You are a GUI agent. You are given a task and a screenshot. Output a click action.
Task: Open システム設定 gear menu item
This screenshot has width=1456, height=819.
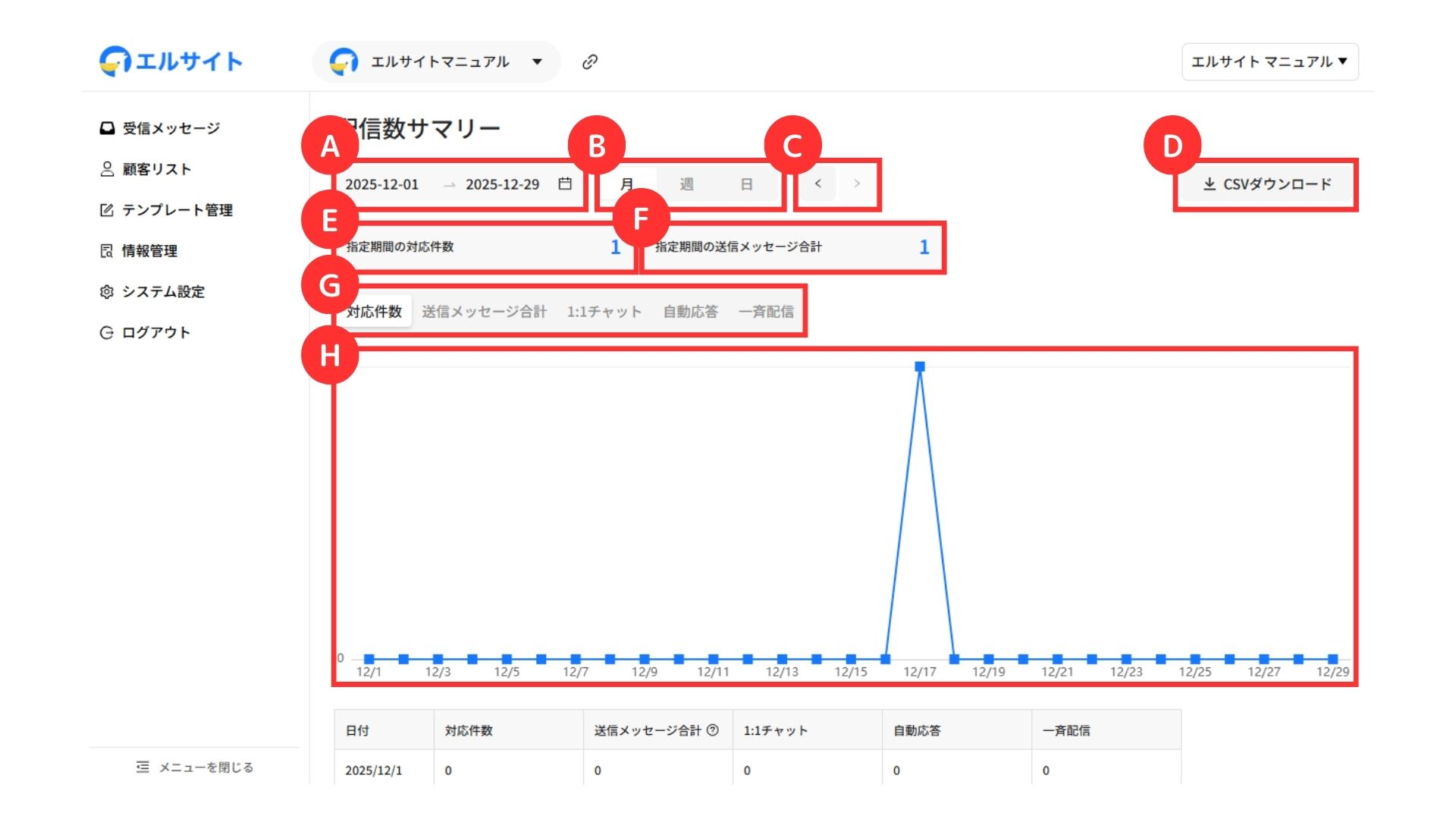pos(162,292)
